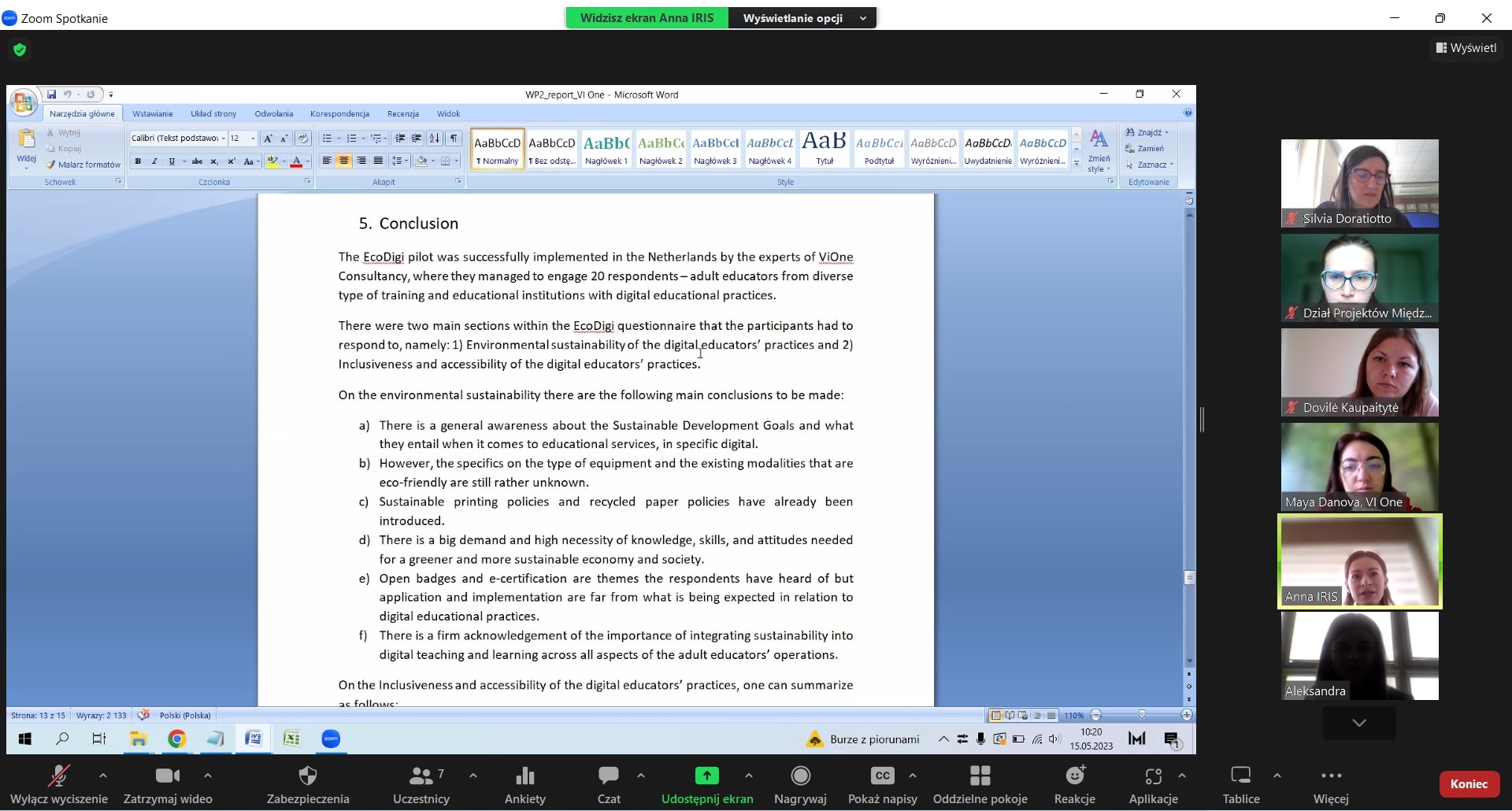The width and height of the screenshot is (1512, 811).
Task: Open Oddzielne pokoje breakout rooms
Action: coord(980,784)
